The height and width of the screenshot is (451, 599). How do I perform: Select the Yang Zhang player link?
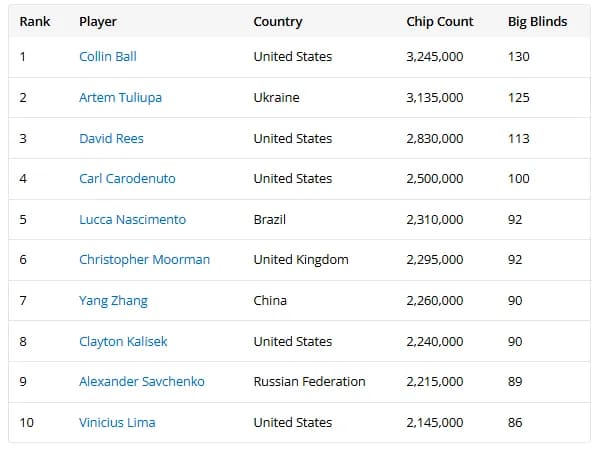113,301
